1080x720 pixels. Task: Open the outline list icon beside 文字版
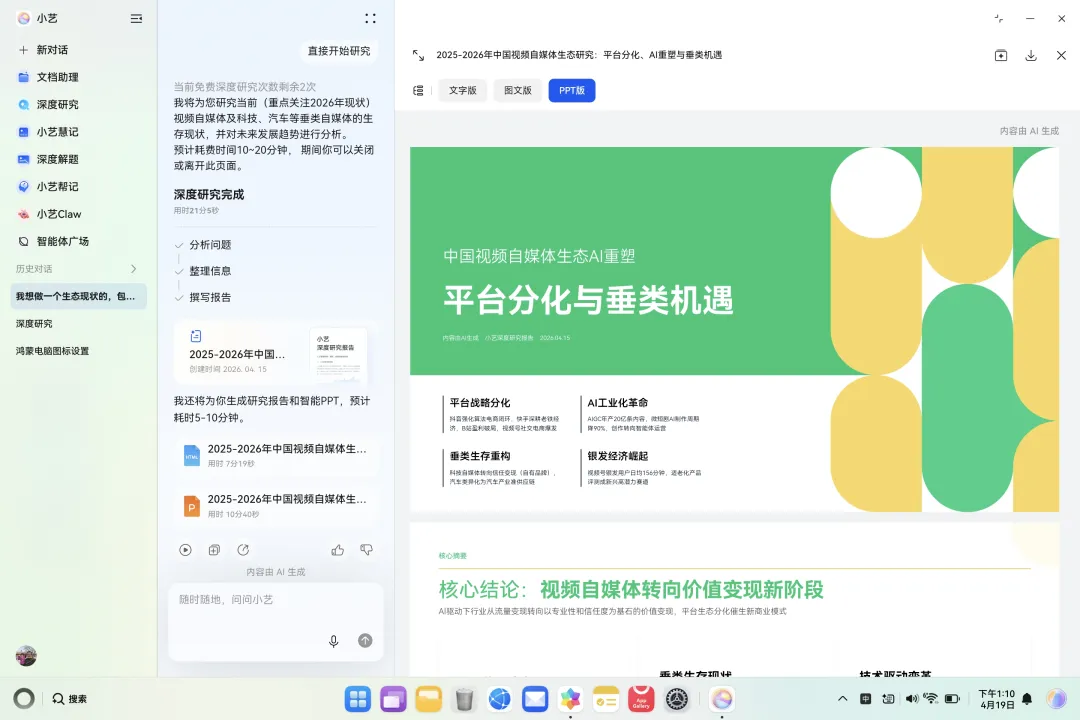[x=418, y=91]
